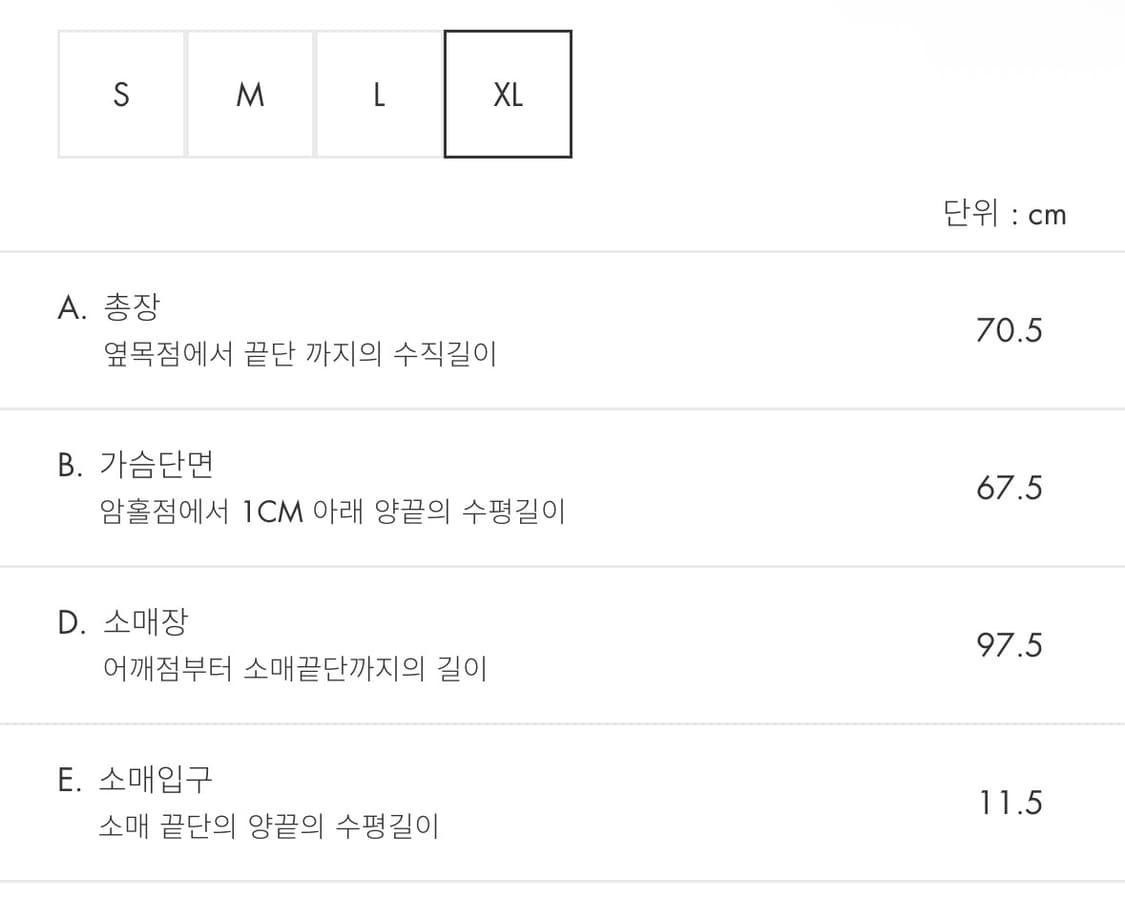Screen dimensions: 1125x901
Task: Click the 70.5 total length value
Action: pyautogui.click(x=1009, y=330)
